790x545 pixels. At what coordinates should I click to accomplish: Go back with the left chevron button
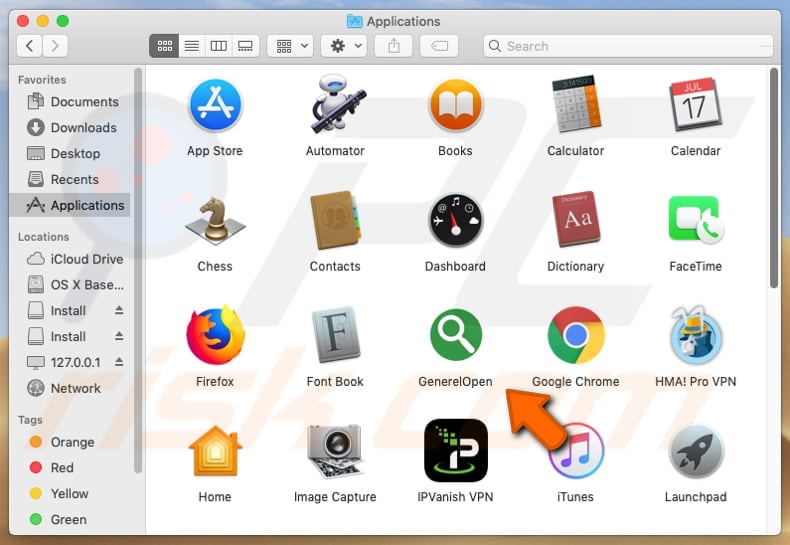click(30, 46)
